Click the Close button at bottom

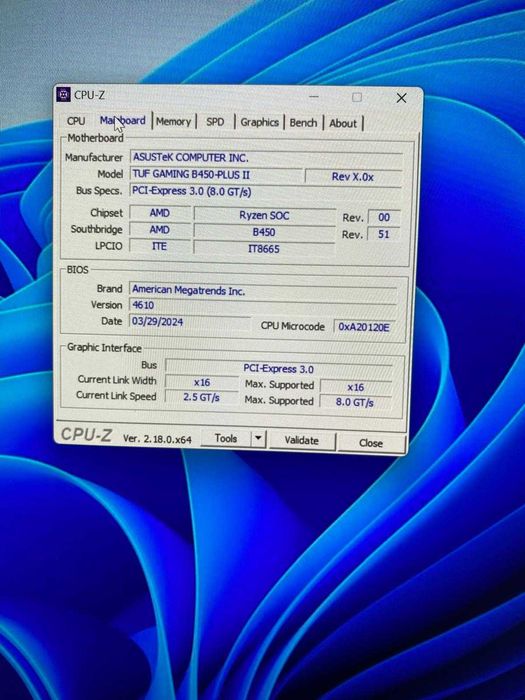tap(371, 443)
